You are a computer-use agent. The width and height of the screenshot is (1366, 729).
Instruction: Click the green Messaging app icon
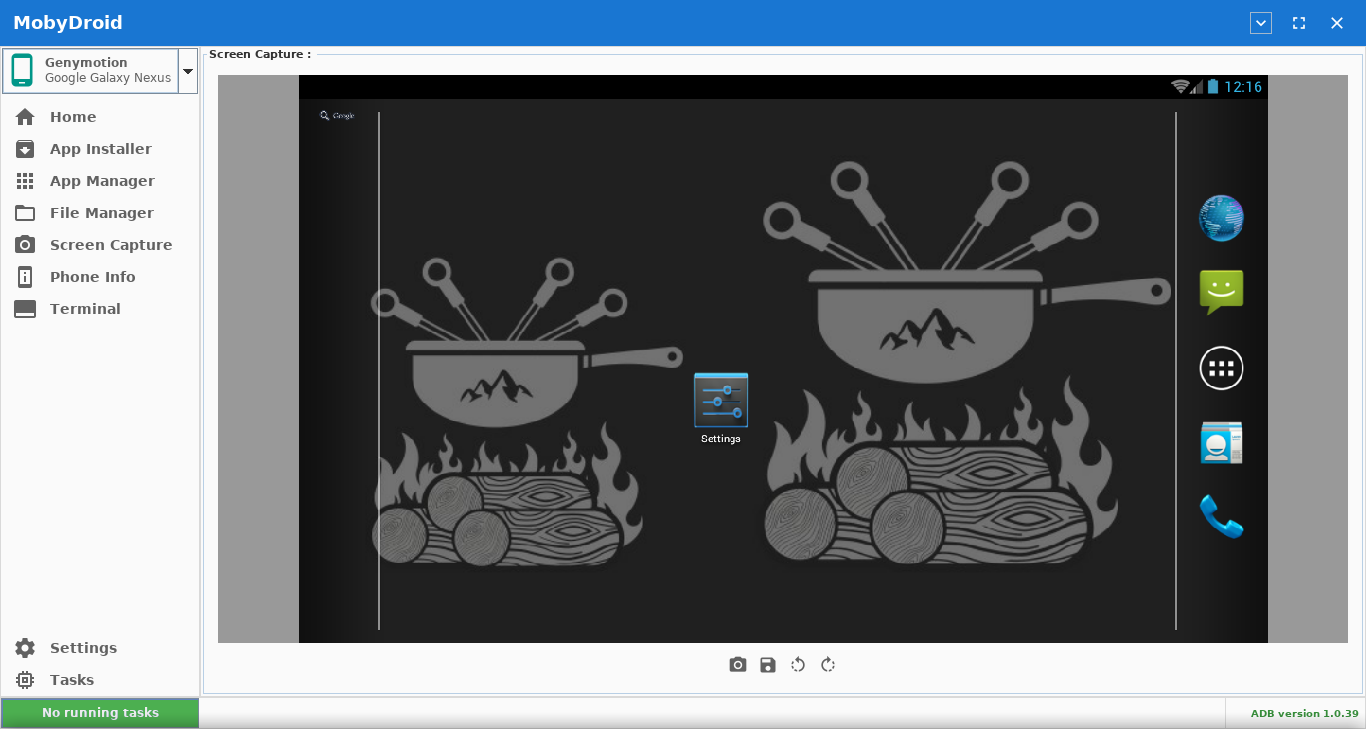point(1221,292)
